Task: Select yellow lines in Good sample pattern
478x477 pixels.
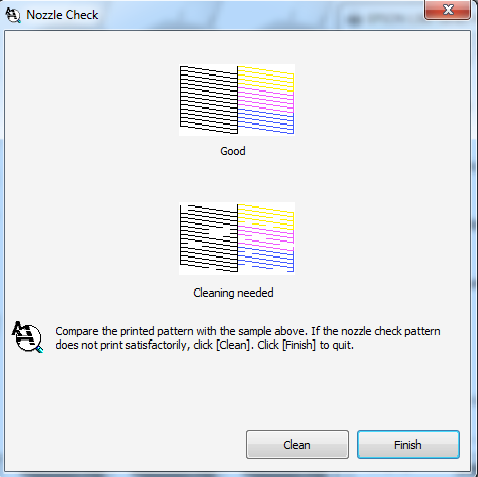Action: pyautogui.click(x=266, y=78)
